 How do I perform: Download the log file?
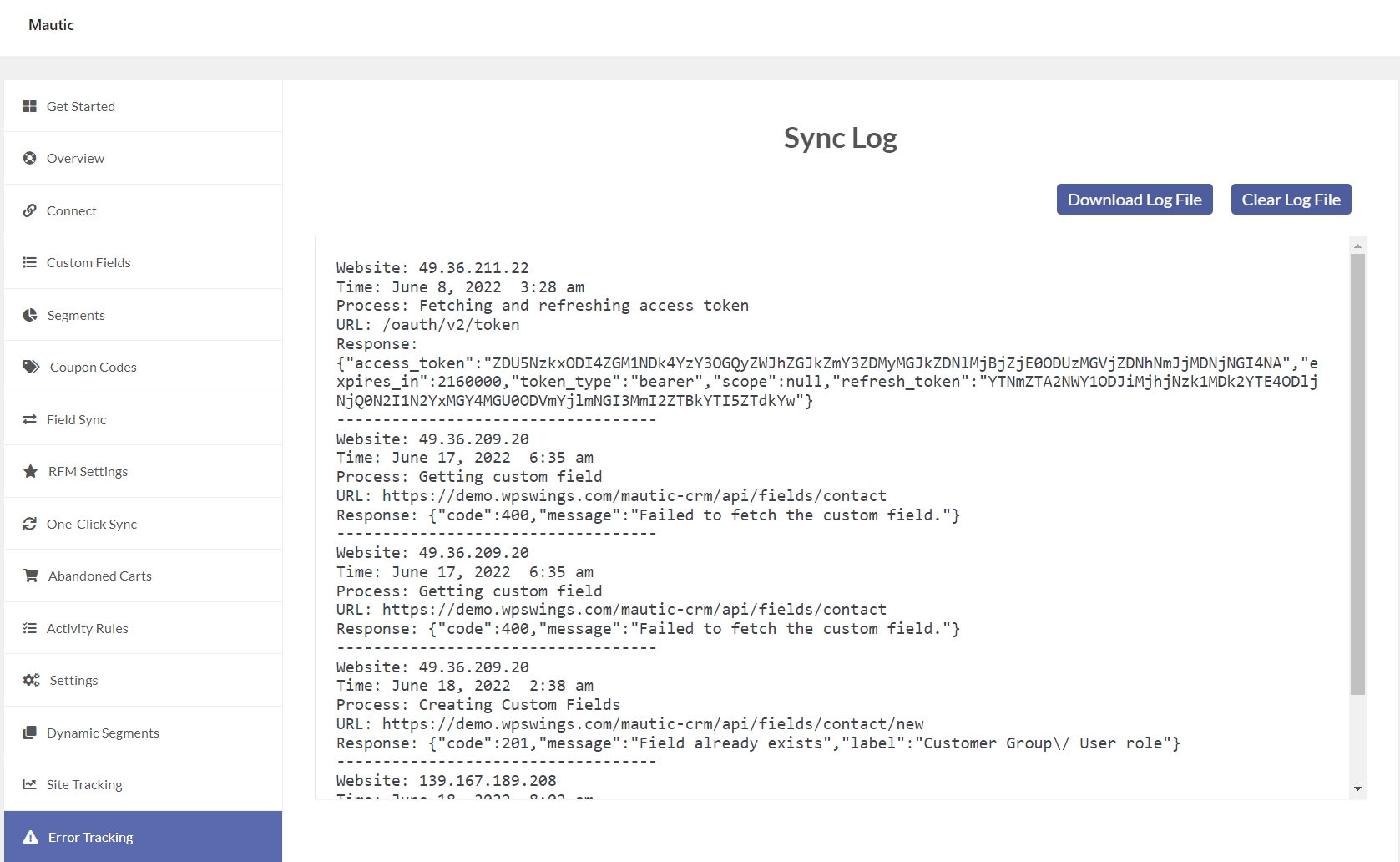pos(1135,200)
